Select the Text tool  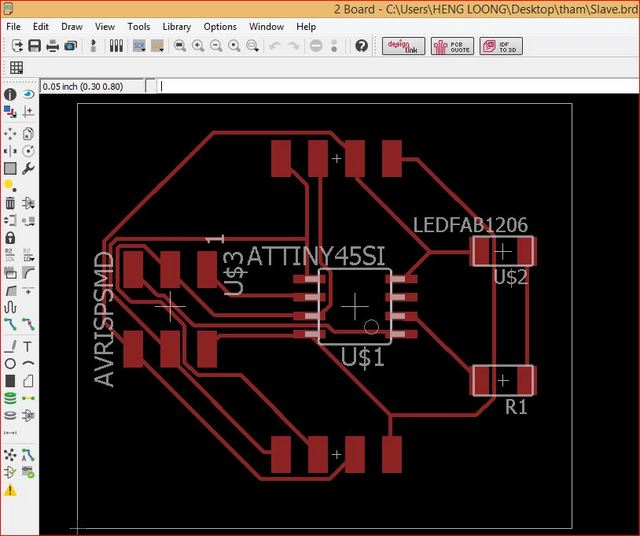point(27,347)
